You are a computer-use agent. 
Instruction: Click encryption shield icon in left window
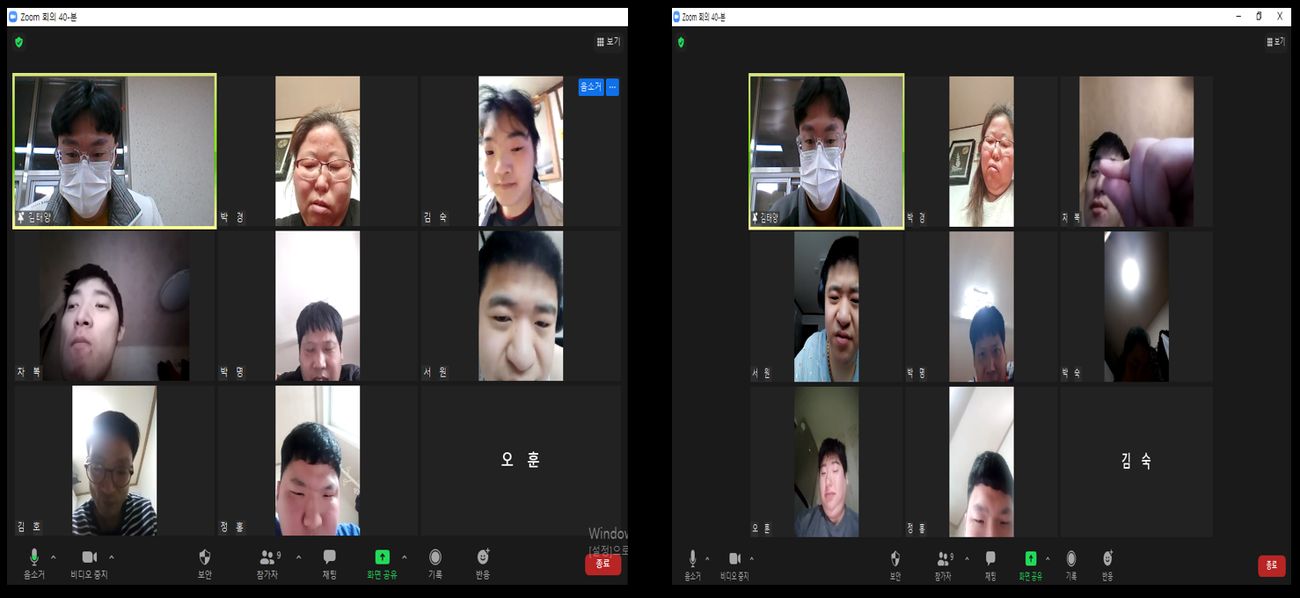coord(19,42)
